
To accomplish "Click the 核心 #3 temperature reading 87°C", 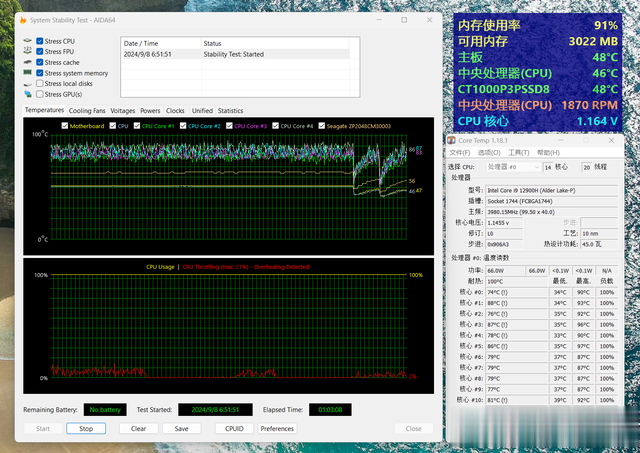I will point(516,324).
